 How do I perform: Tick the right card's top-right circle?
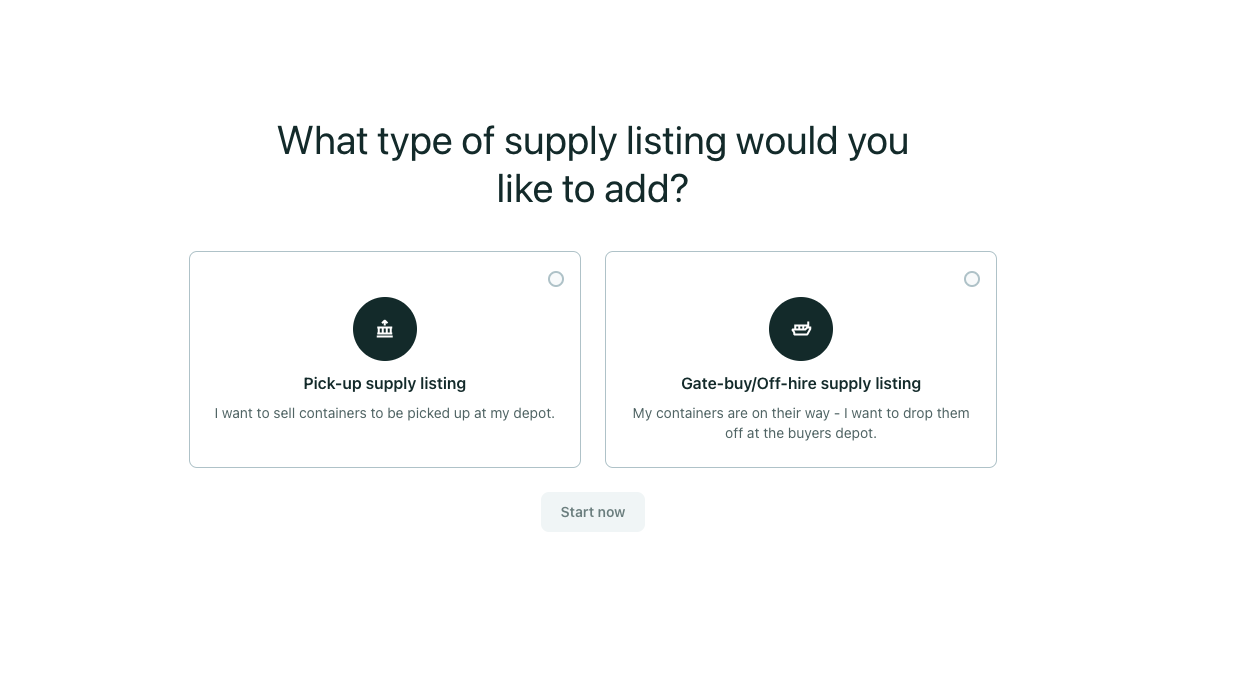click(x=972, y=279)
